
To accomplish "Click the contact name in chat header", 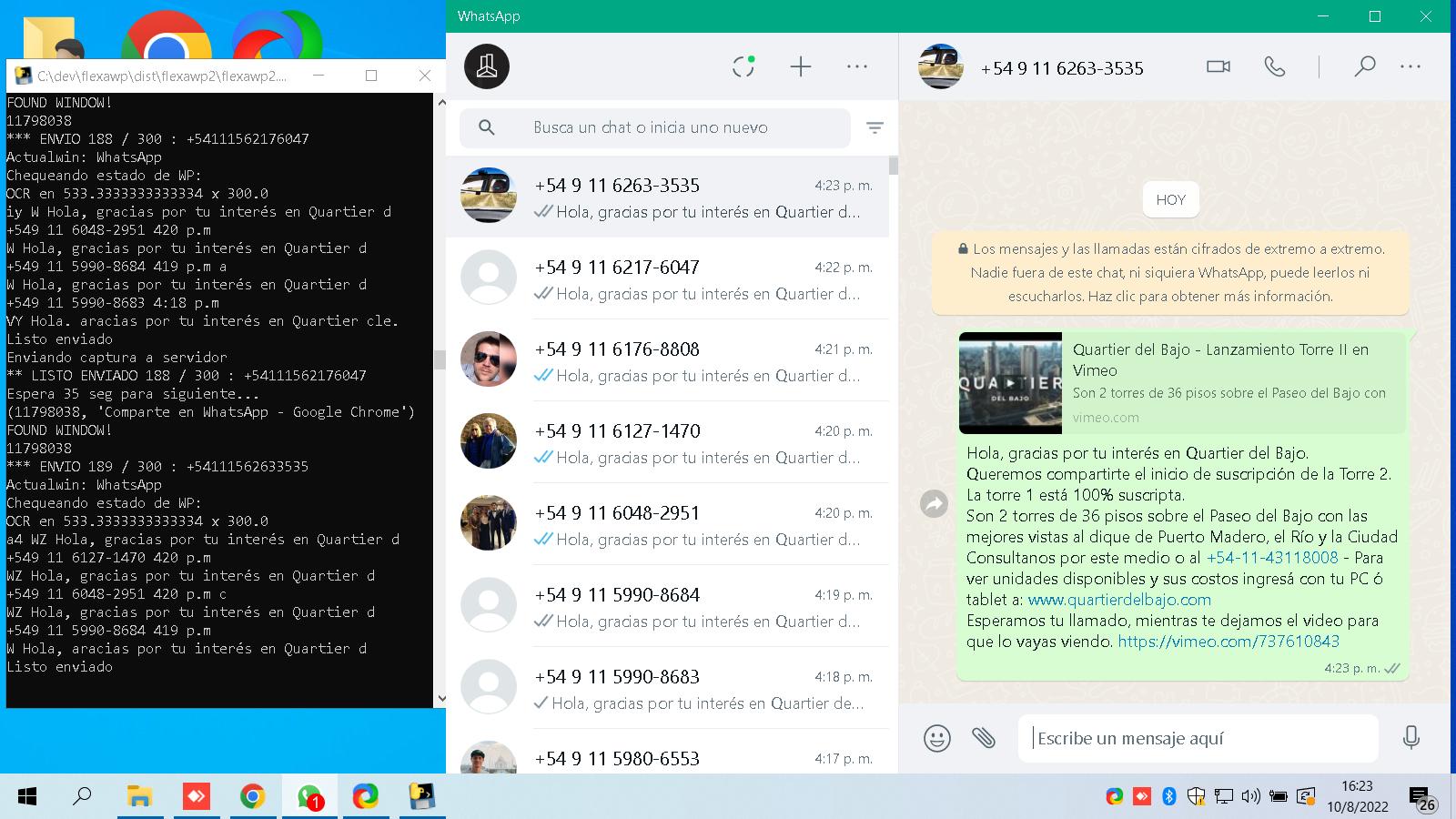I will [x=1062, y=68].
